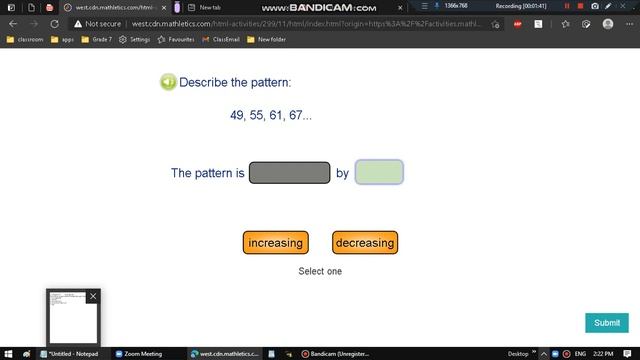Expand the Desktop toolbar chevron
Viewport: 640px width, 360px height.
pyautogui.click(x=534, y=352)
